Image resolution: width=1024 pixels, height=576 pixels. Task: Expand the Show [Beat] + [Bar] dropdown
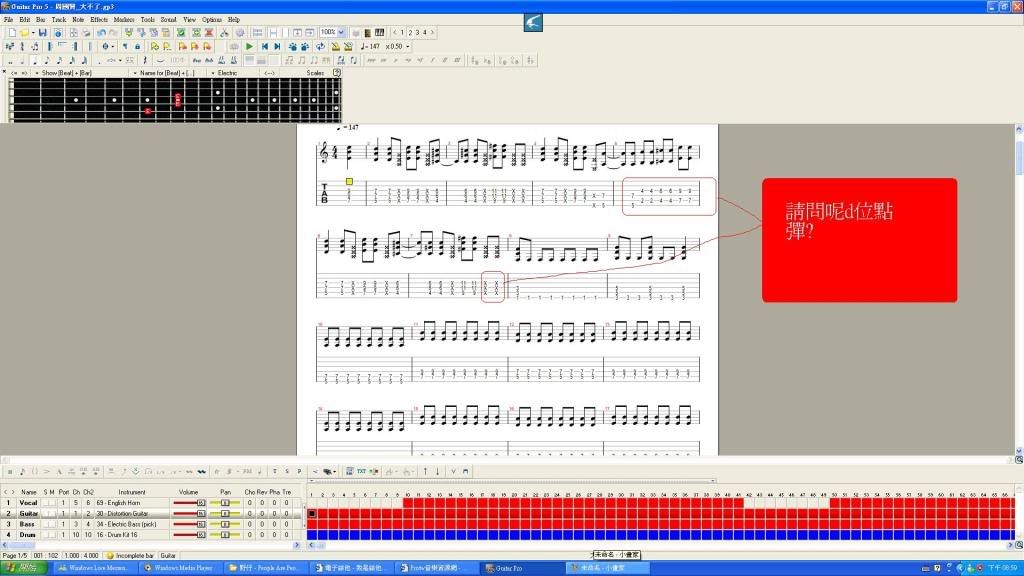36,73
